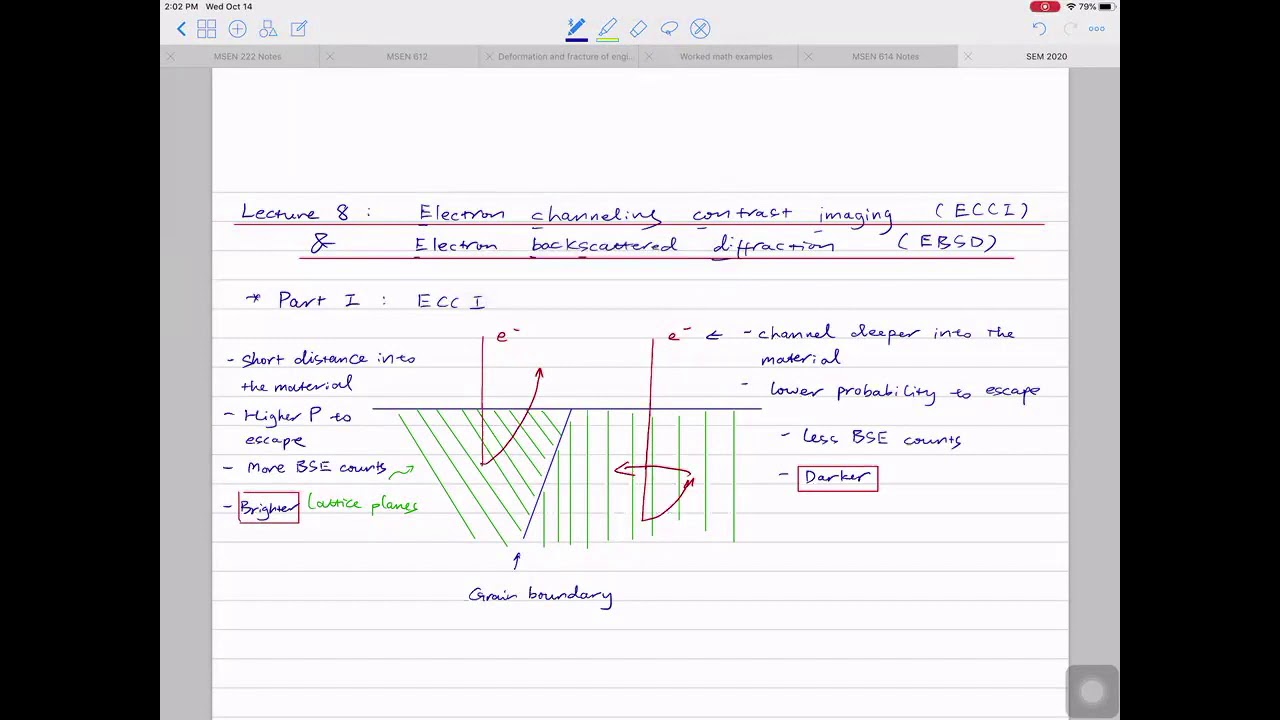The height and width of the screenshot is (720, 1280).
Task: Tap the 'Grain boundary' handwritten label
Action: pyautogui.click(x=540, y=596)
